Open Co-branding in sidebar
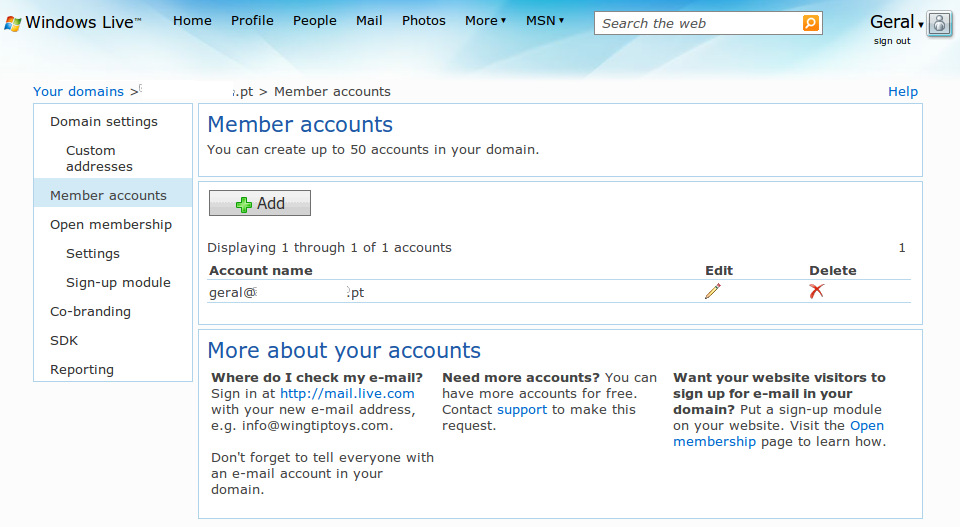The width and height of the screenshot is (960, 527). pyautogui.click(x=91, y=312)
